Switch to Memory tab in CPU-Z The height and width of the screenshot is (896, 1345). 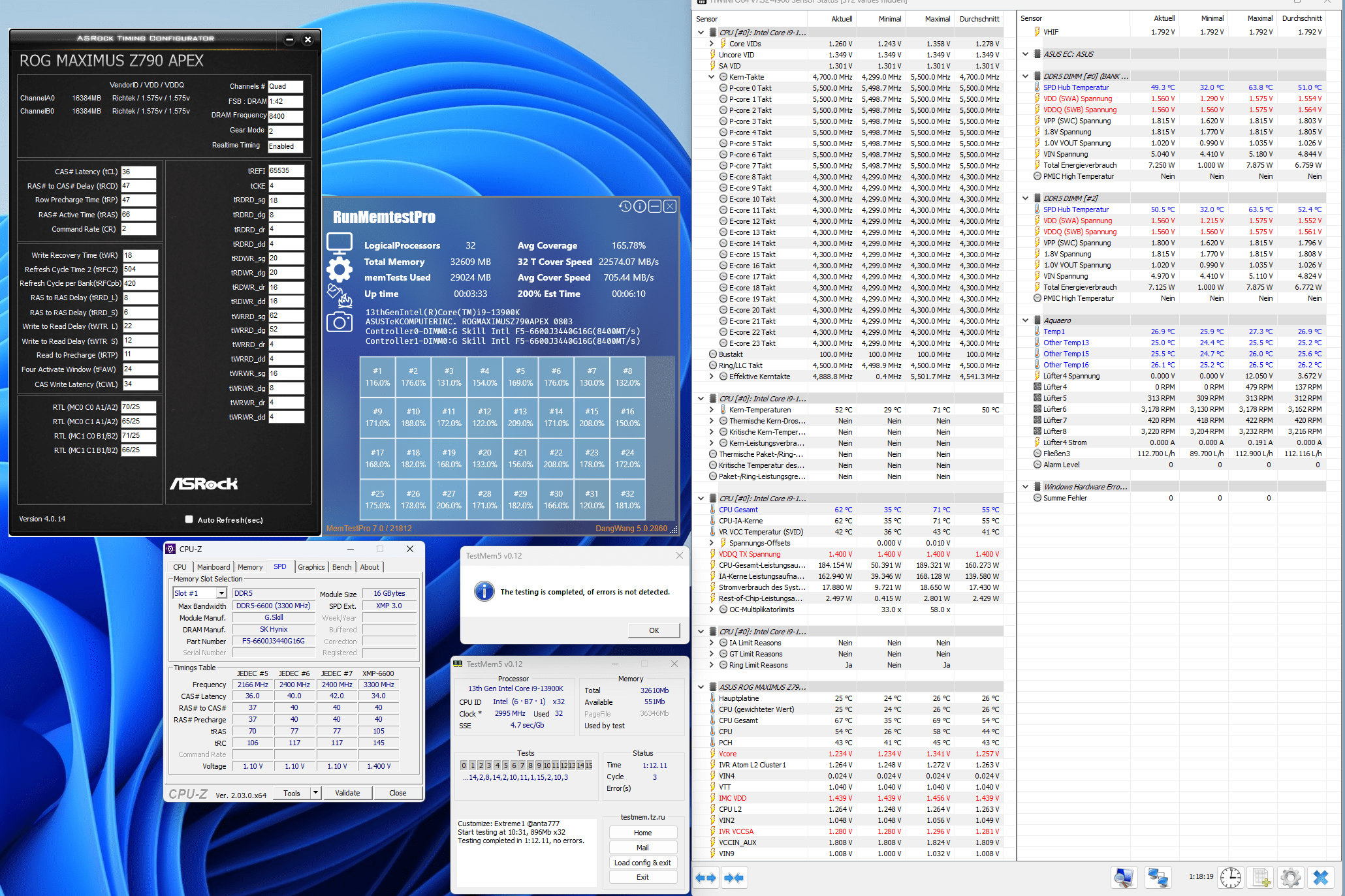coord(250,567)
